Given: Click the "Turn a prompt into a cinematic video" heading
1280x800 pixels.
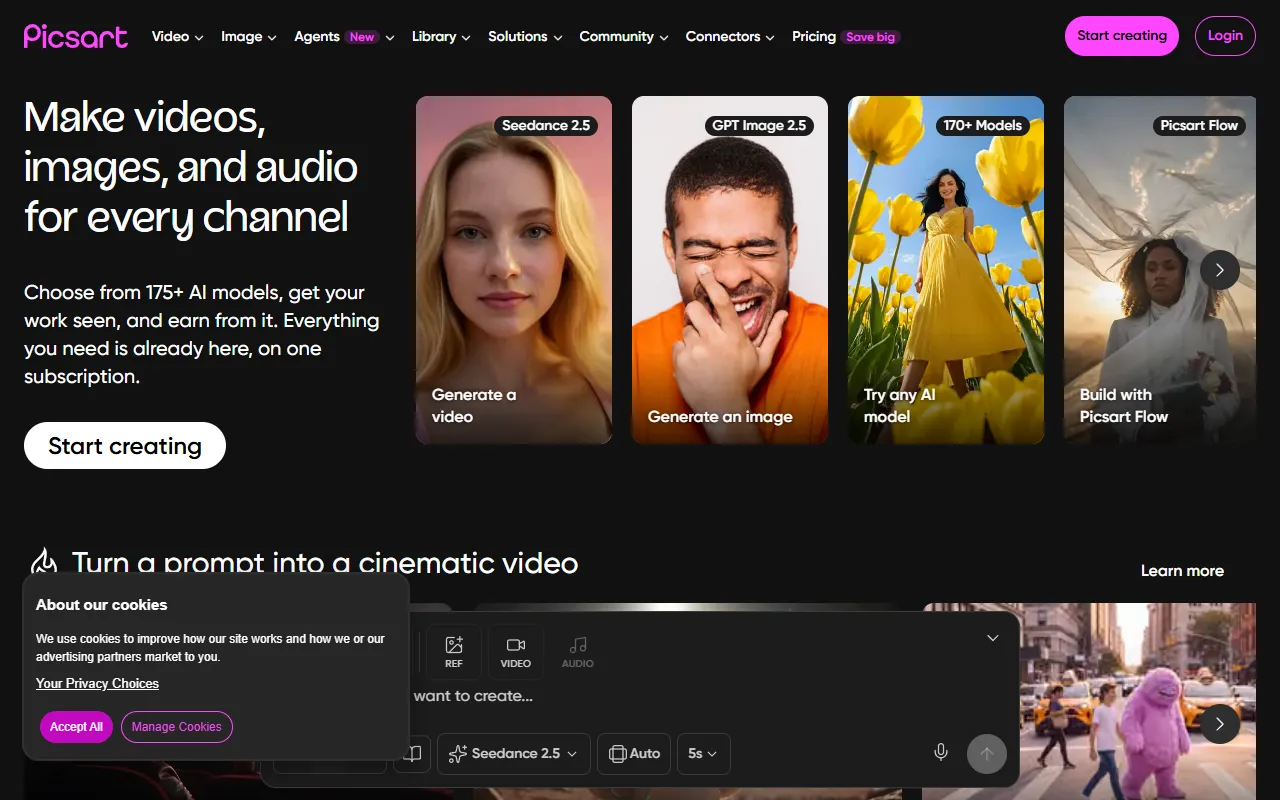Looking at the screenshot, I should [325, 563].
